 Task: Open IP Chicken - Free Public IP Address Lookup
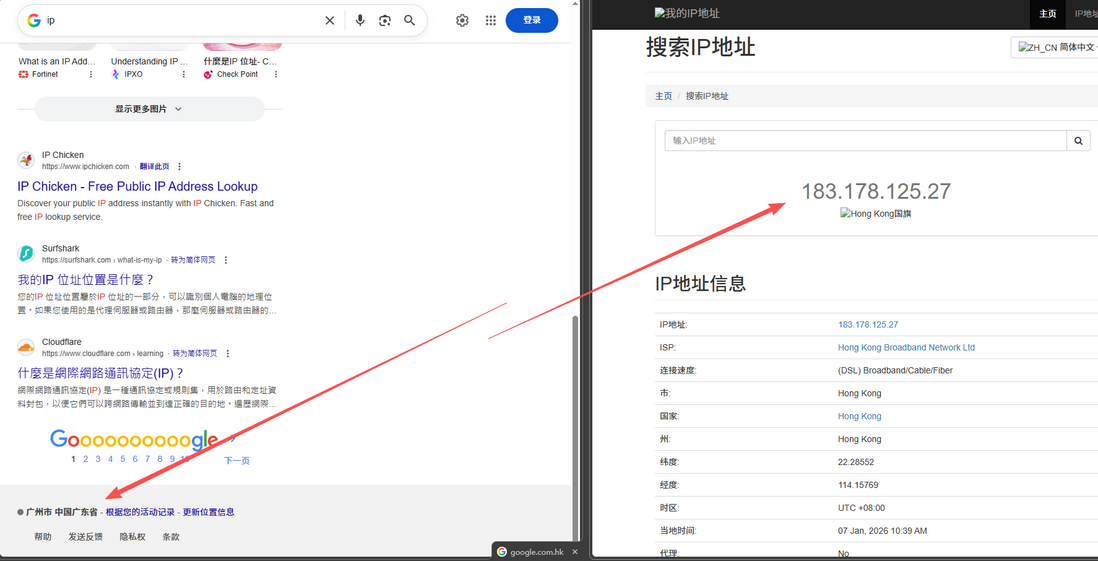137,186
